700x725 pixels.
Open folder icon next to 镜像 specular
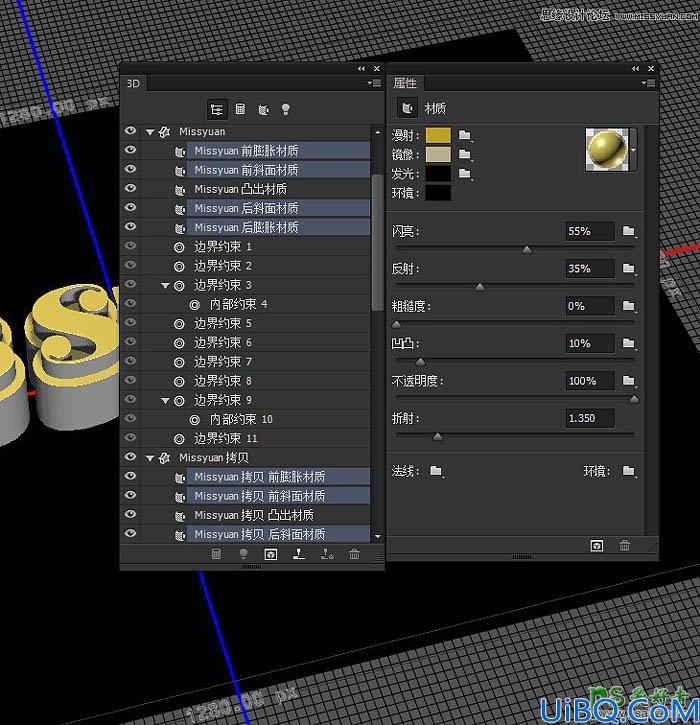tap(465, 154)
